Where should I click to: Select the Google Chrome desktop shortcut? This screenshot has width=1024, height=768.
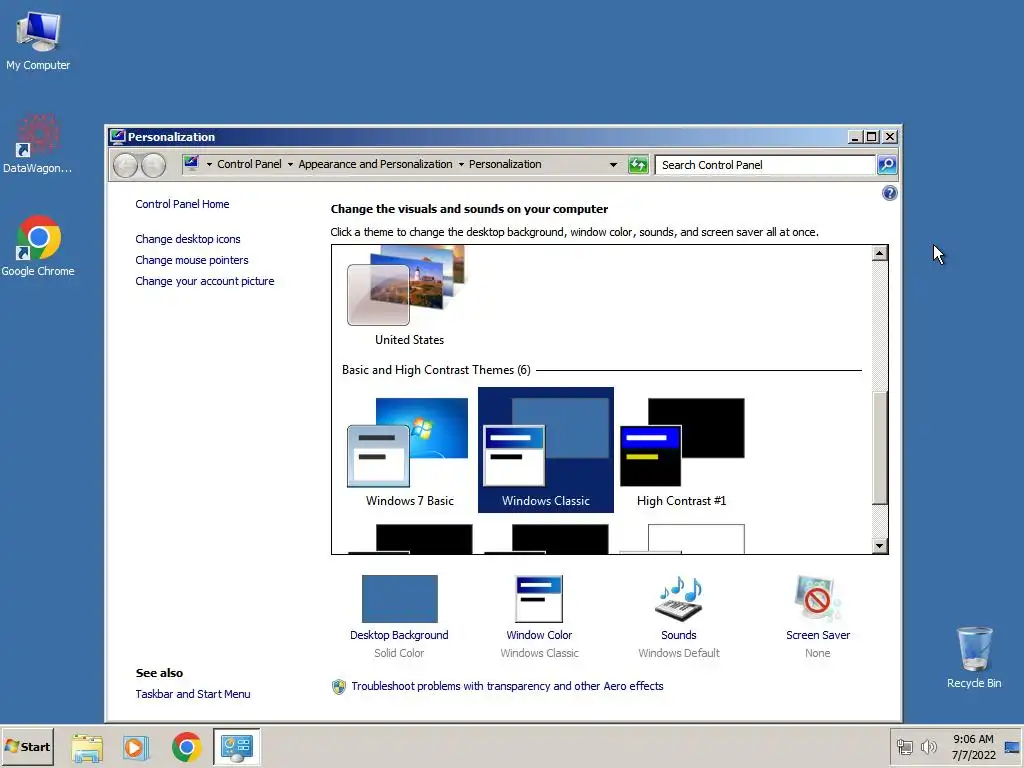click(x=38, y=246)
